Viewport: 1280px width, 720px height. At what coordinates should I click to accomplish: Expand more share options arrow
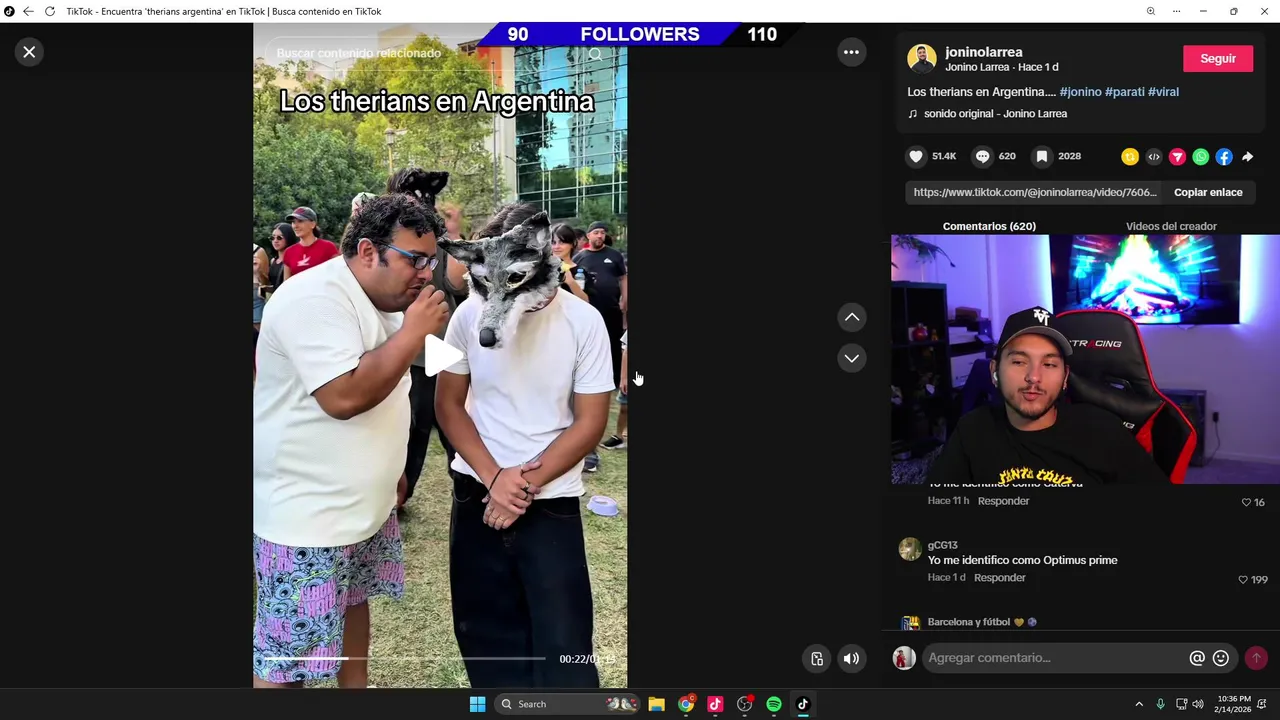(1248, 157)
